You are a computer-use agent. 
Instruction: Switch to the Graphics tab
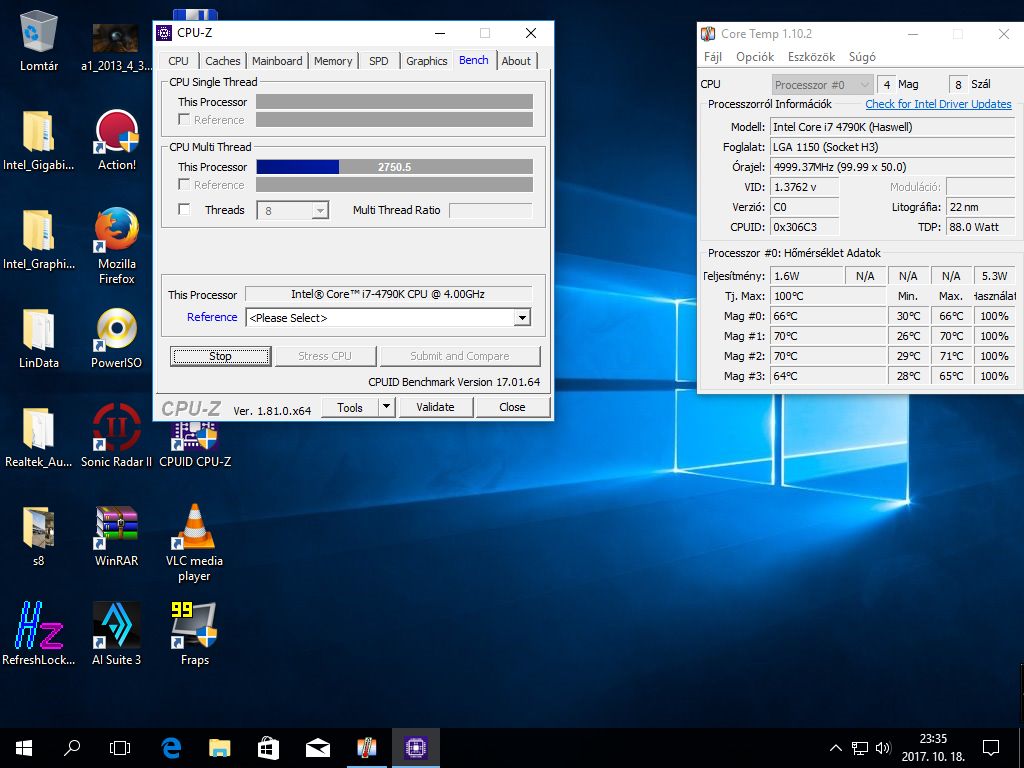[426, 61]
